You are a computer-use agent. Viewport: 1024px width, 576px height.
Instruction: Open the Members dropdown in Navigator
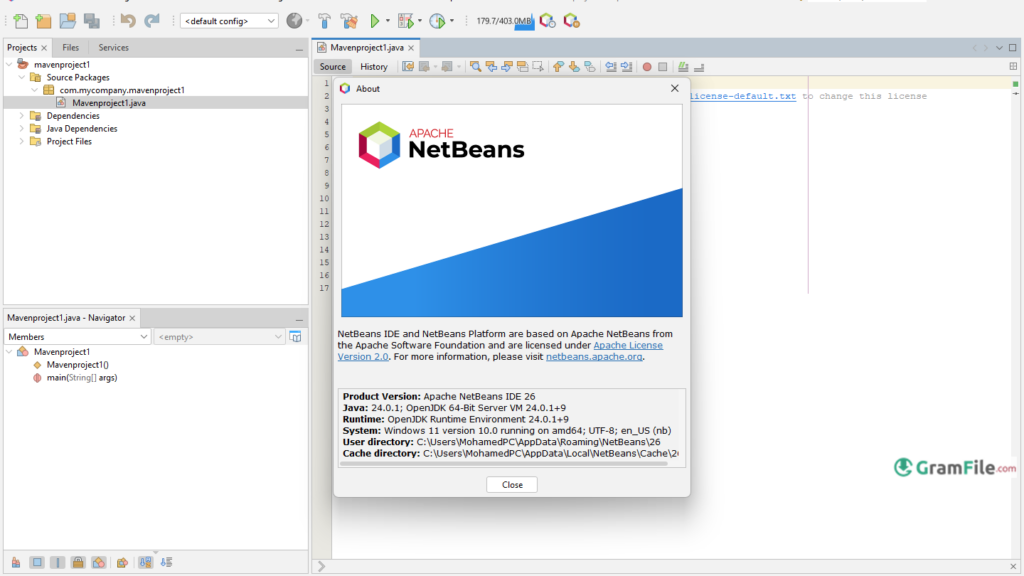tap(78, 337)
